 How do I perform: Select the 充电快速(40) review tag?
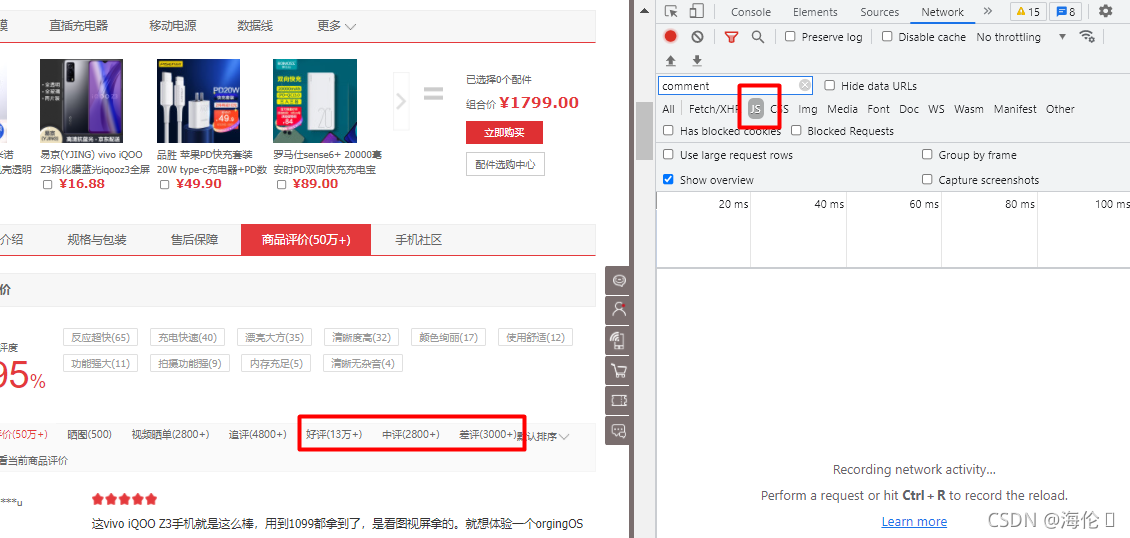(x=187, y=337)
